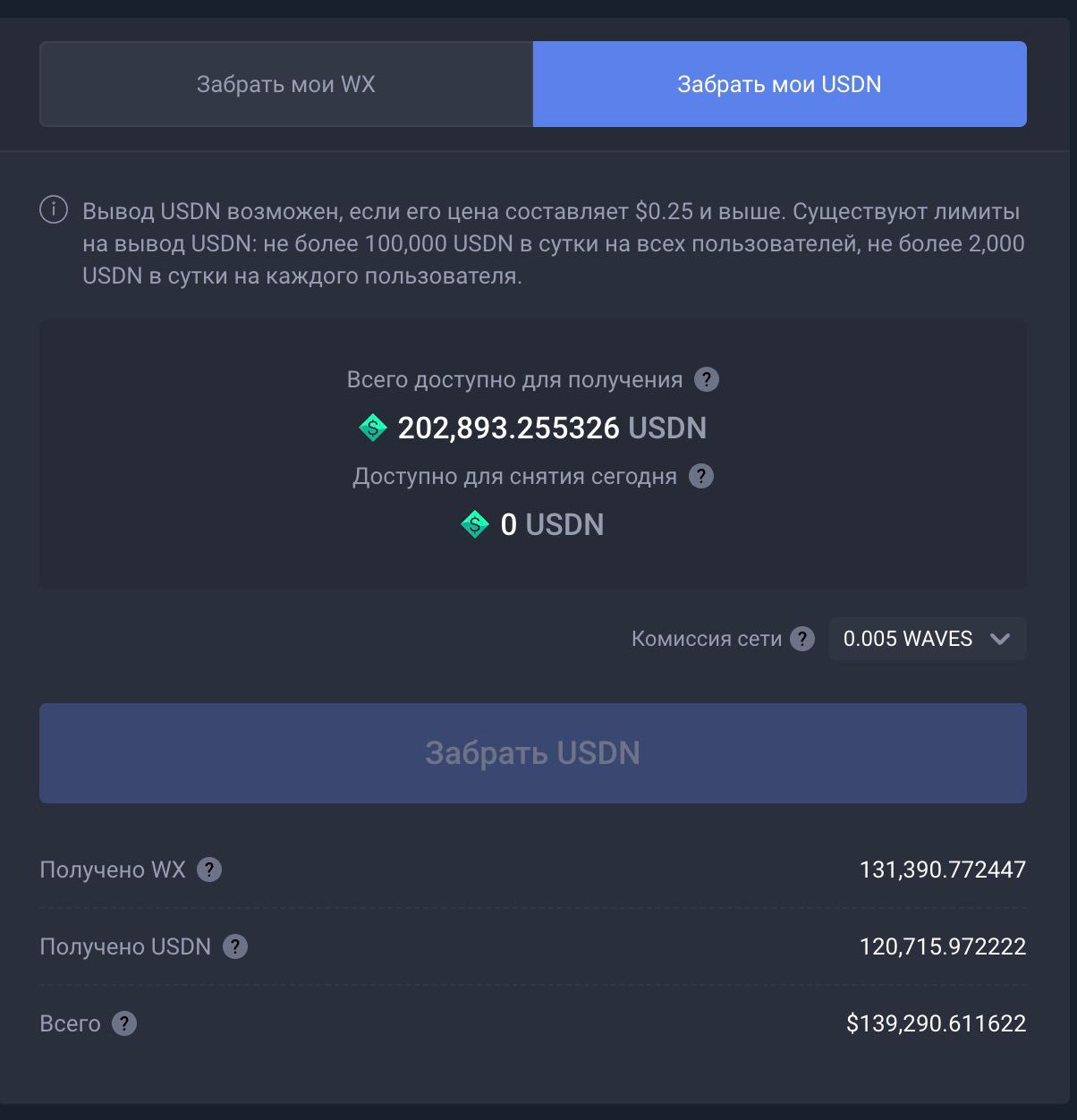This screenshot has width=1077, height=1120.
Task: Click the received WX value 131,390.772447
Action: point(942,870)
